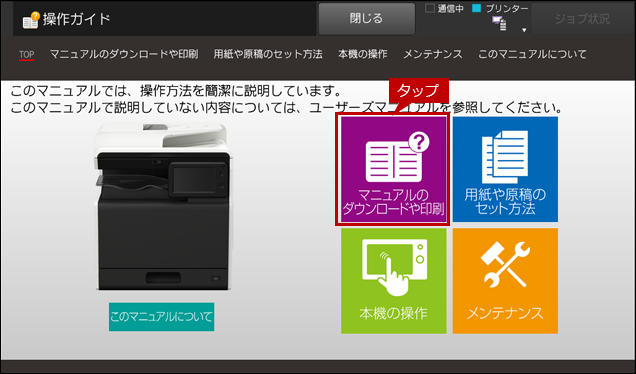Viewport: 636px width, 374px height.
Task: Click the 操作ガイド book icon in header
Action: pyautogui.click(x=31, y=19)
